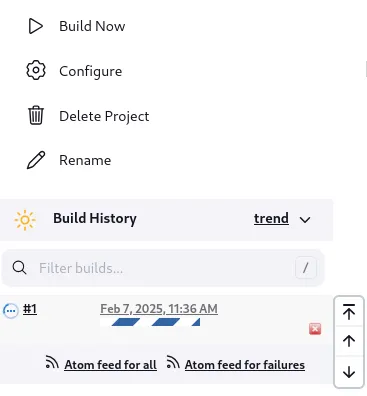Viewport: 367px width, 396px height.
Task: Expand the chevron next to trend
Action: point(305,220)
